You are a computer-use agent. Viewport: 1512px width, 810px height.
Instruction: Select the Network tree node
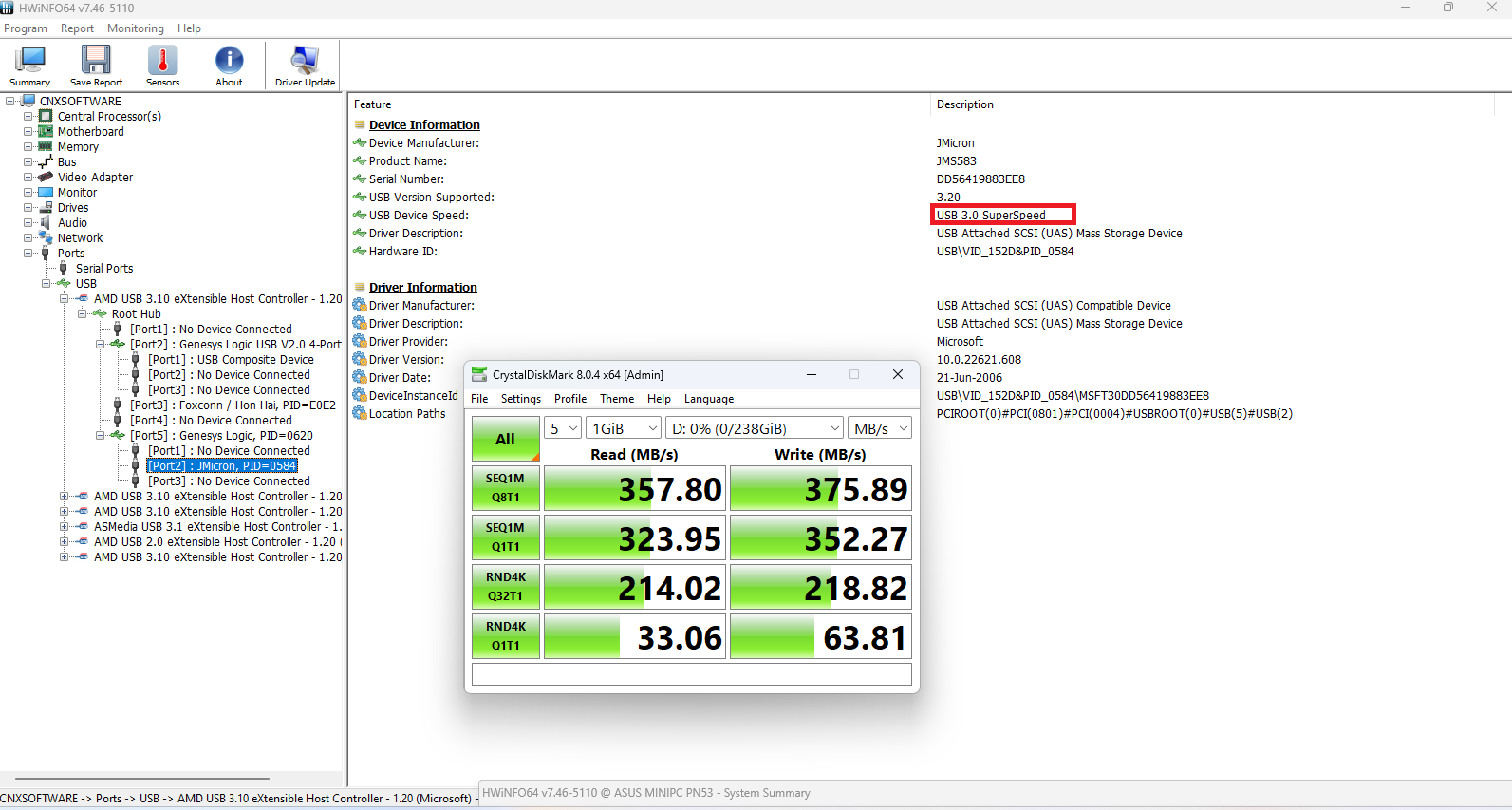click(x=80, y=237)
